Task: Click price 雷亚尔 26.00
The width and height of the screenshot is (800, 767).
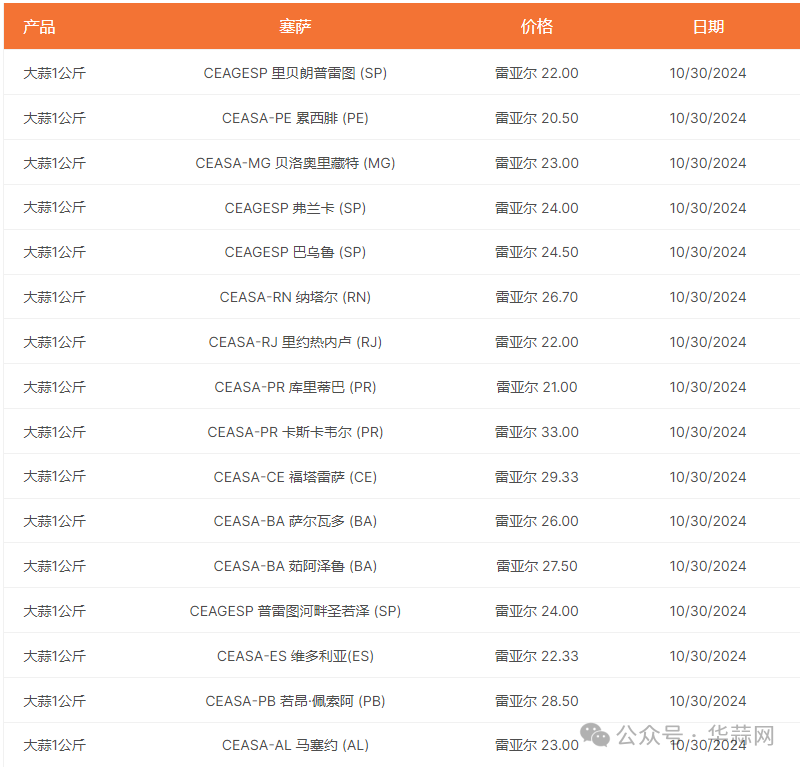Action: click(537, 521)
